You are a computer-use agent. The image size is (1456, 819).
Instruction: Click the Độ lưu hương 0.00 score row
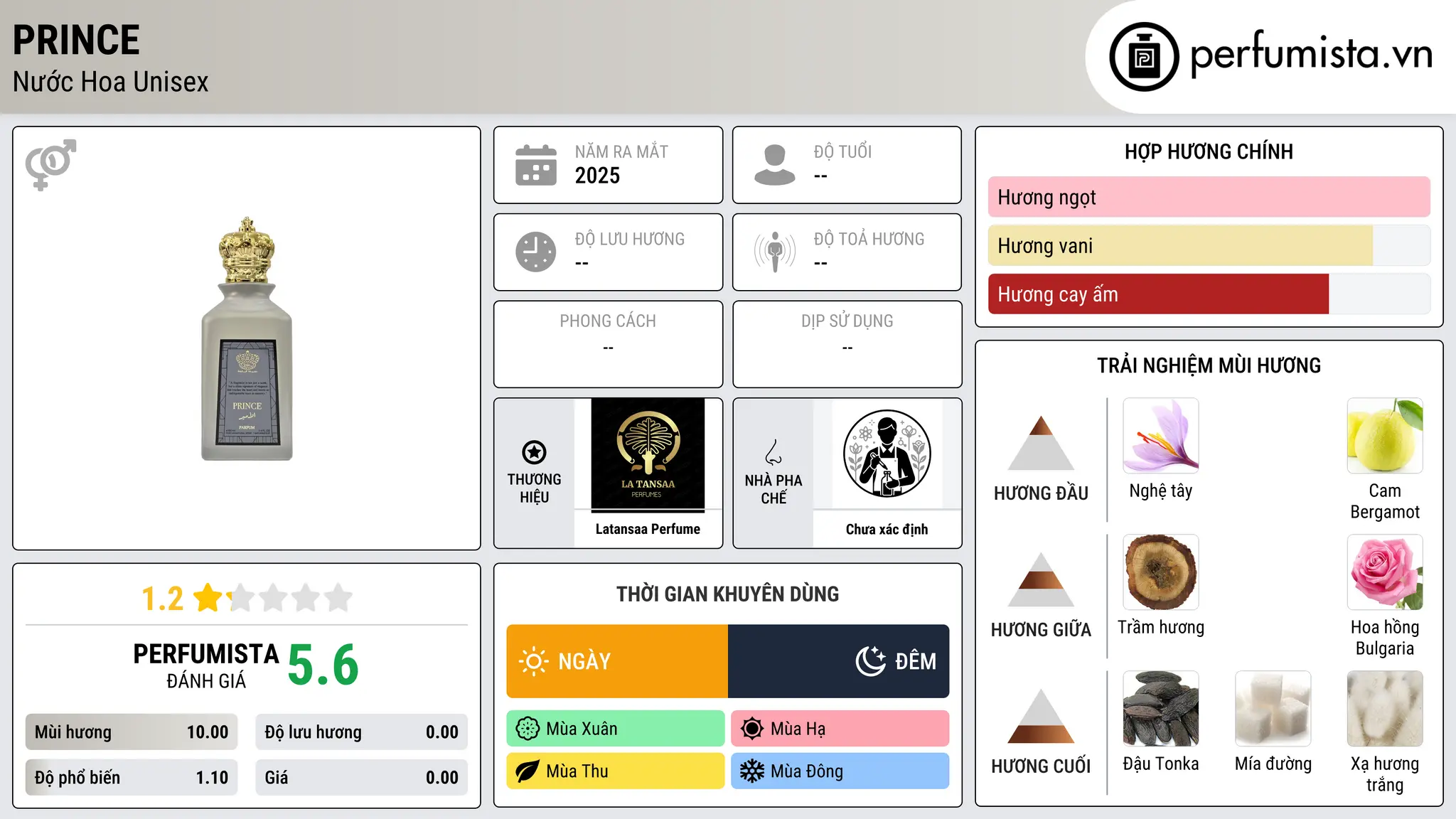[x=362, y=732]
